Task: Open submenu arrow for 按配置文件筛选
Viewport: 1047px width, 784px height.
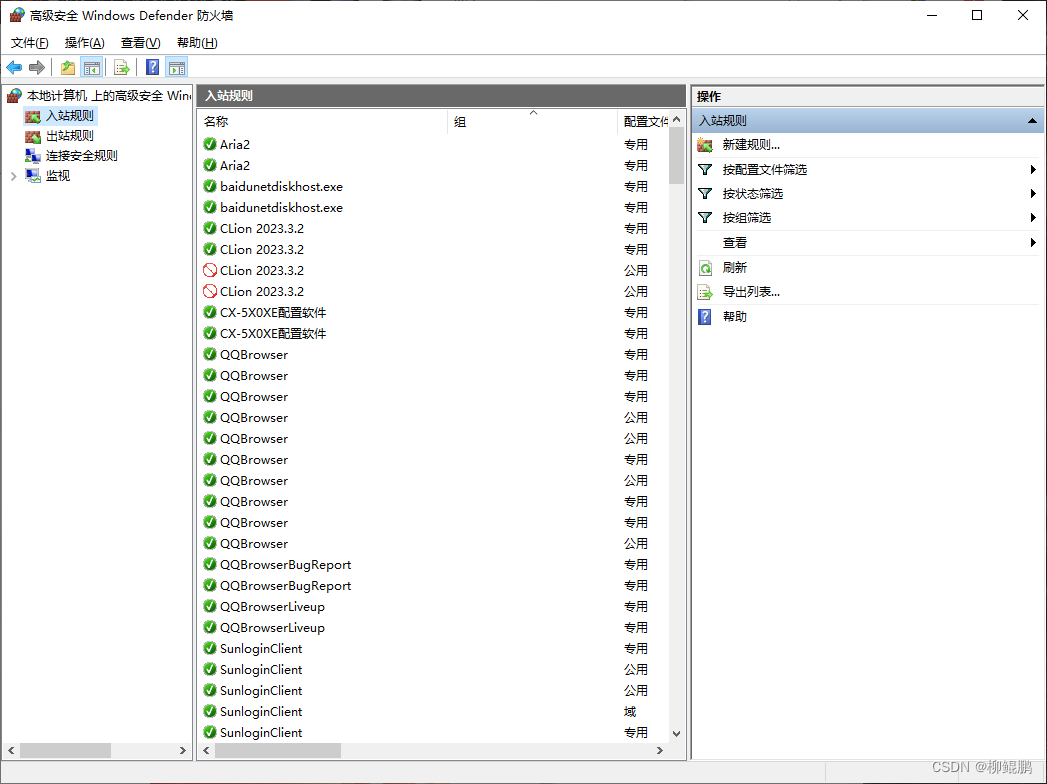Action: tap(1033, 170)
